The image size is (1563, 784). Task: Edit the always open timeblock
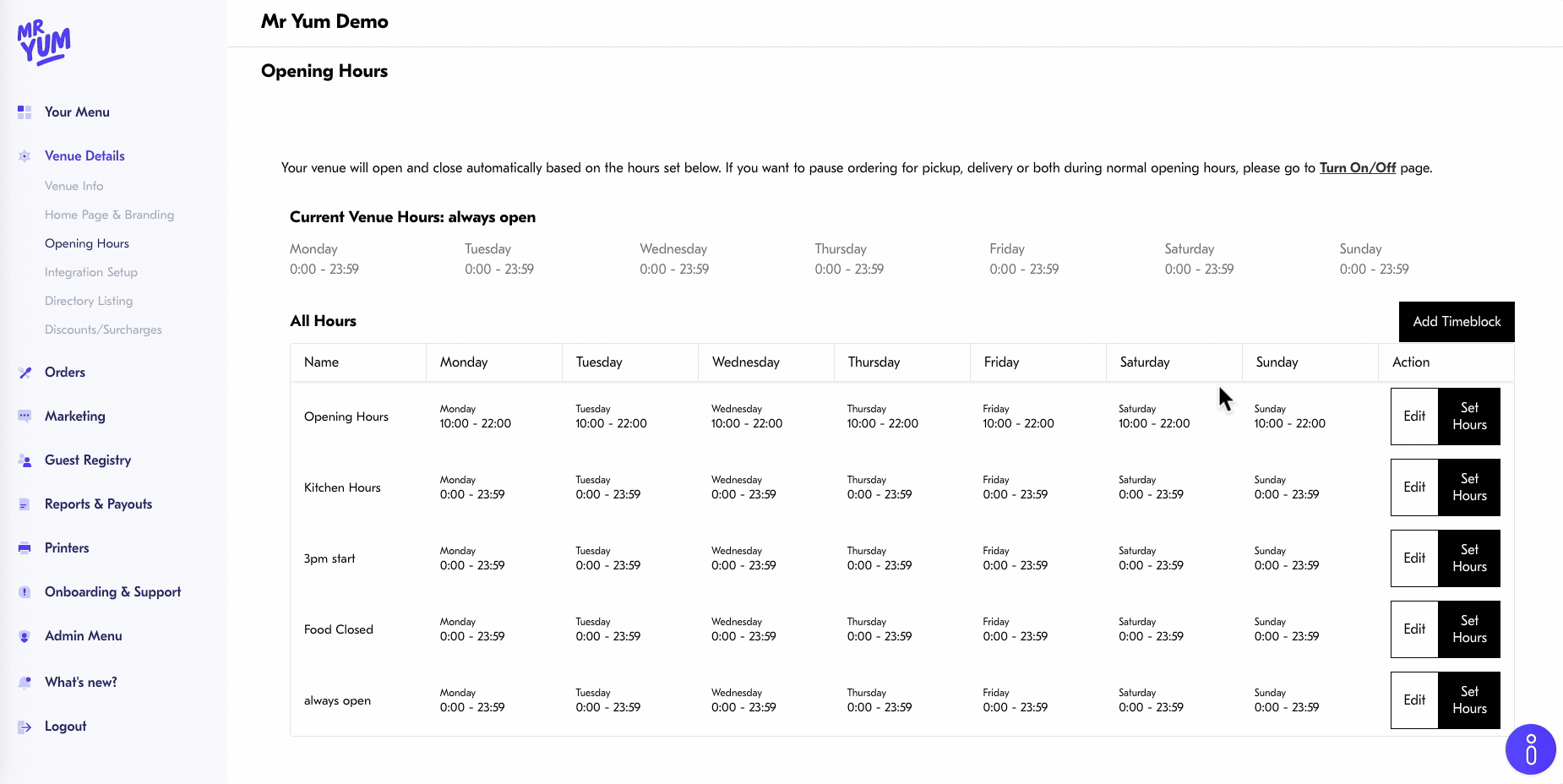point(1414,700)
